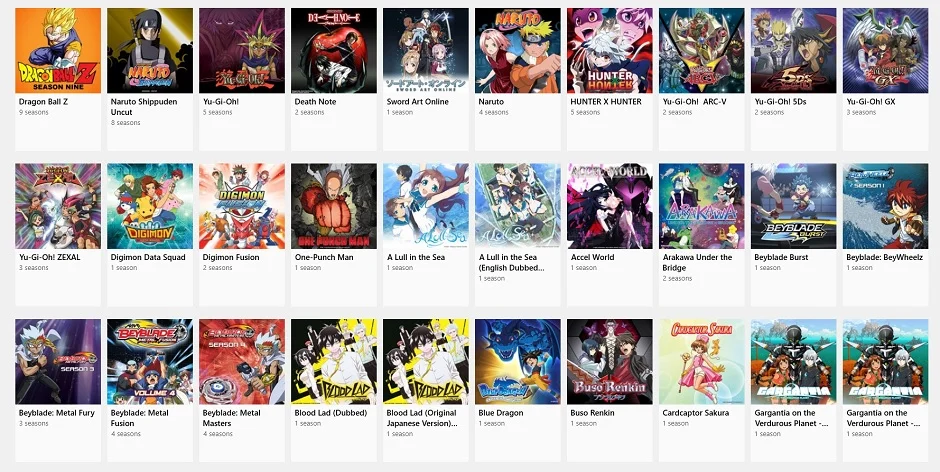Open the Dragon Ball Z cover art
940x472 pixels.
(58, 50)
